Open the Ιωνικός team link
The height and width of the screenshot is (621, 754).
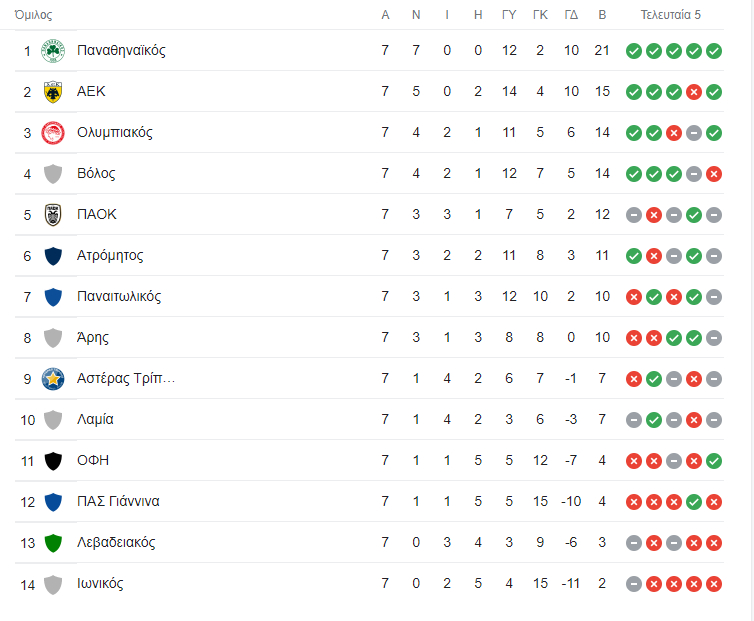click(100, 584)
